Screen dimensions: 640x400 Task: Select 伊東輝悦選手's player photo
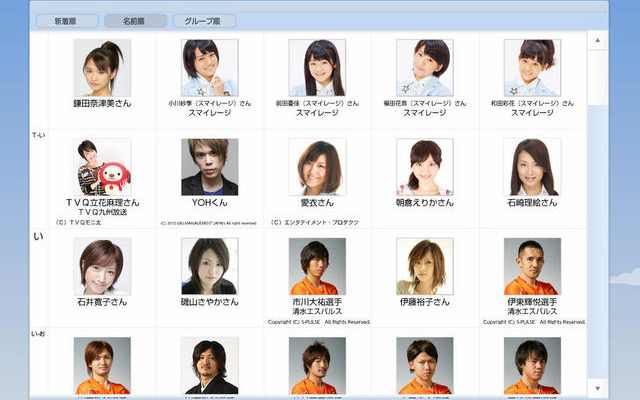click(532, 267)
